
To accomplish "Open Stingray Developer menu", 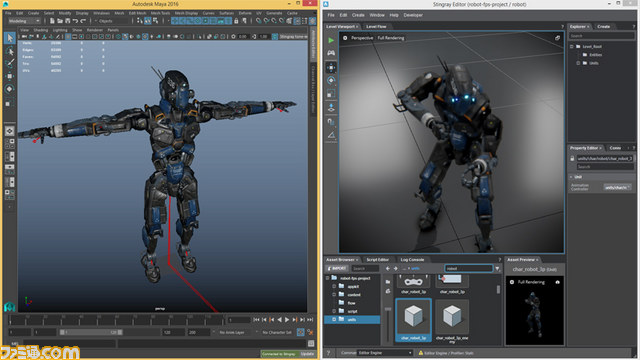I will (x=413, y=15).
